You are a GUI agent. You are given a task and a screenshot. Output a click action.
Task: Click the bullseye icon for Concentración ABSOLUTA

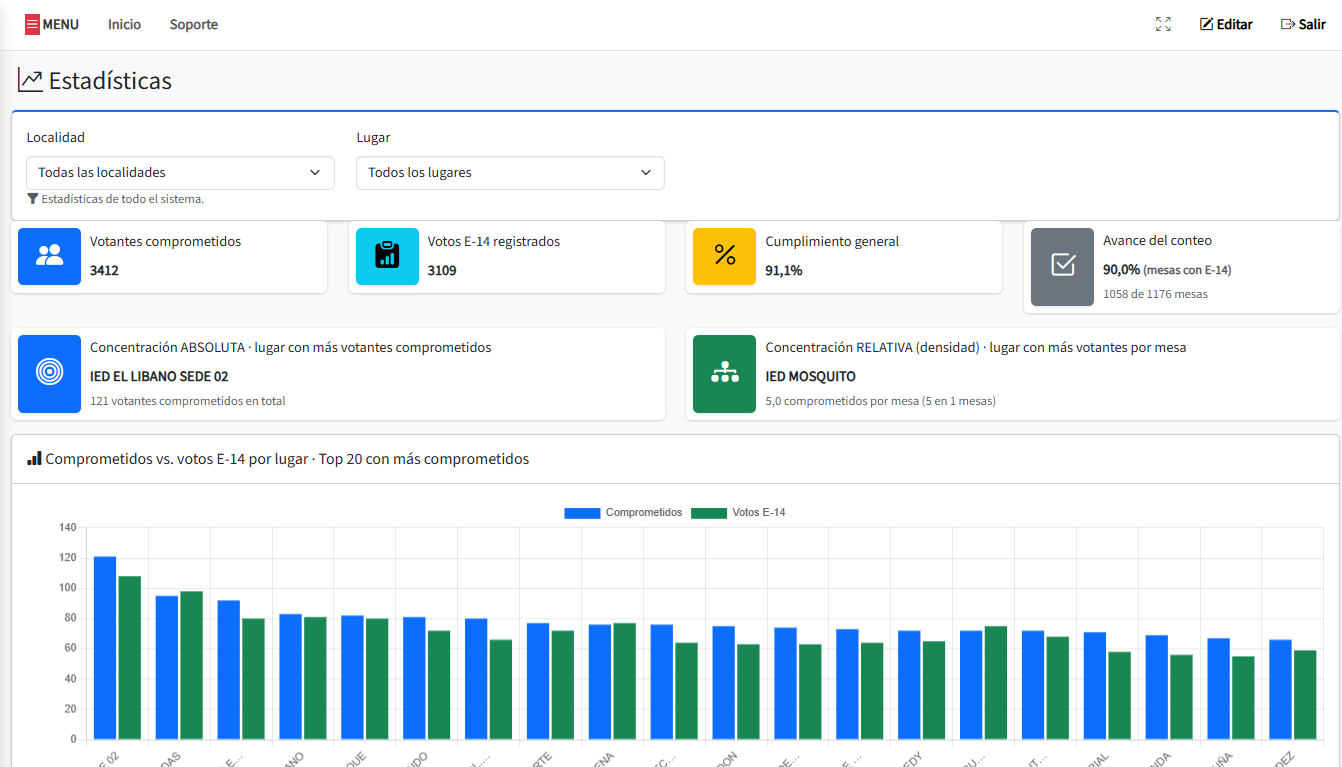tap(49, 373)
